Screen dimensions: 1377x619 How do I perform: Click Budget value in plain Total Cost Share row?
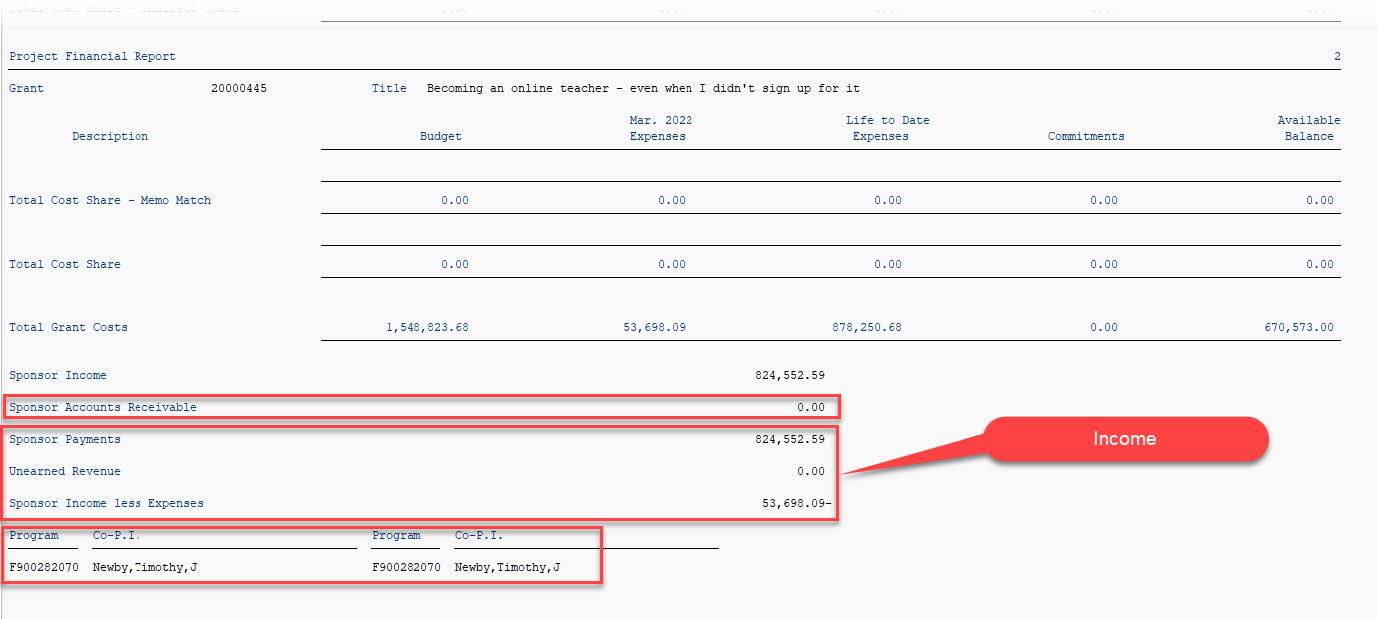(x=455, y=264)
